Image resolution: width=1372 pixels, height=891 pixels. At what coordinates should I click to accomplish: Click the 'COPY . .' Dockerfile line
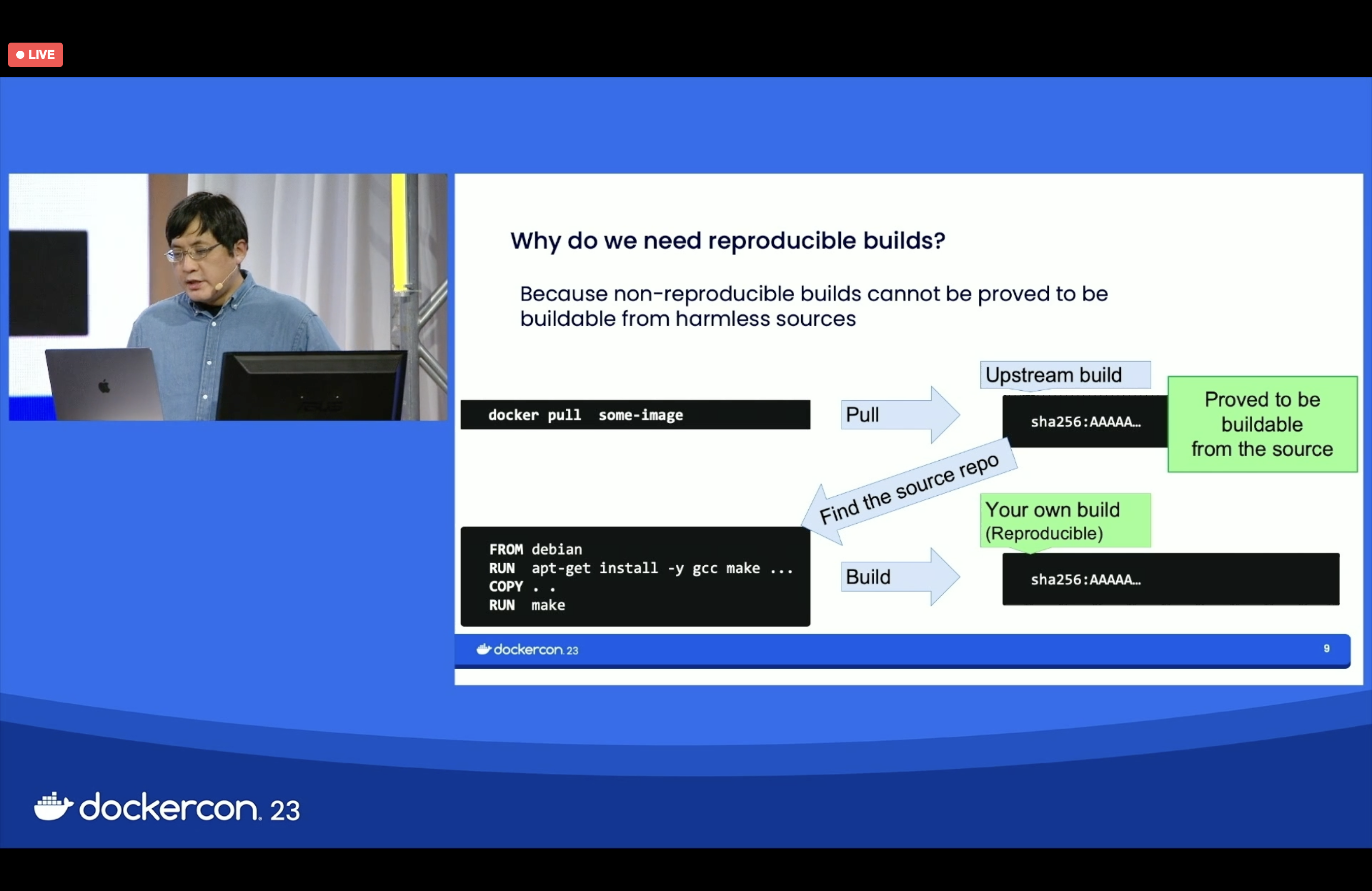tap(522, 587)
